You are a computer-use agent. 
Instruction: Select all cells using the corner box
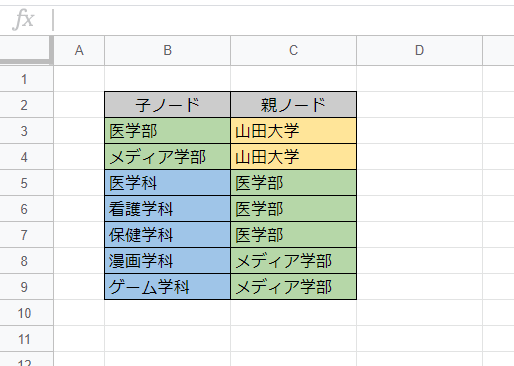pos(26,50)
